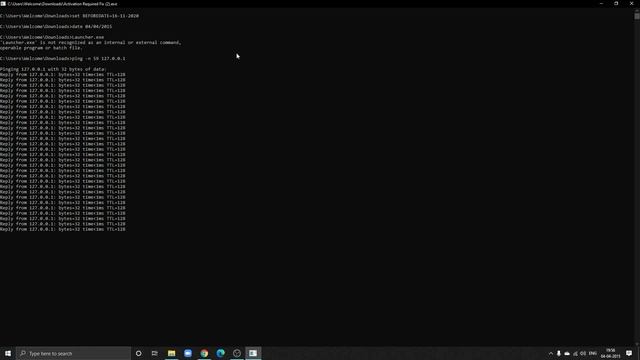The height and width of the screenshot is (360, 640).
Task: Open Task View on the taskbar
Action: (x=155, y=353)
